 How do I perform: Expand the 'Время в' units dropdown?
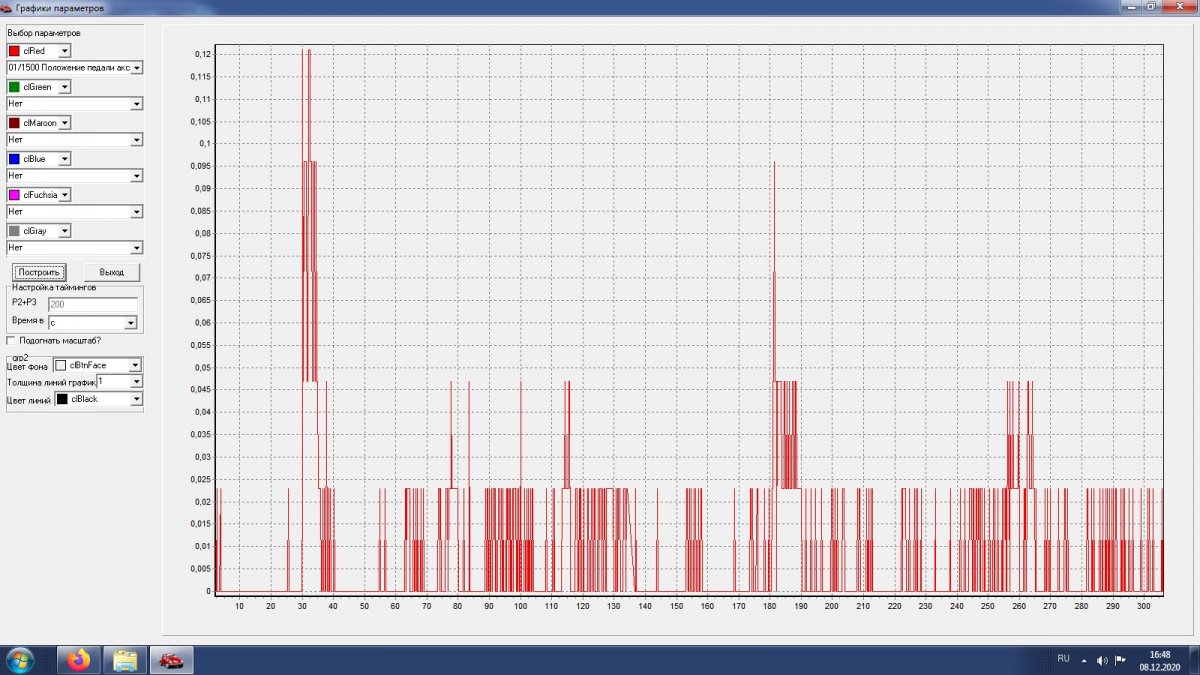pos(130,323)
